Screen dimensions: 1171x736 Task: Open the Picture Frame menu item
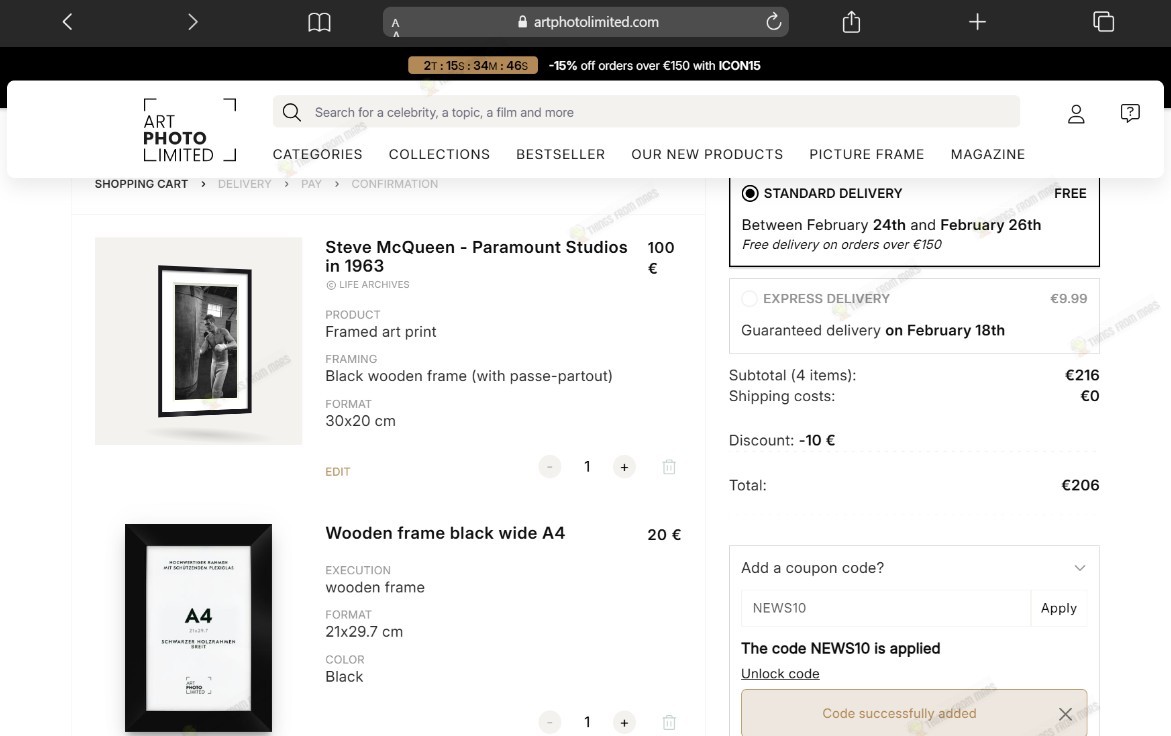click(x=867, y=155)
